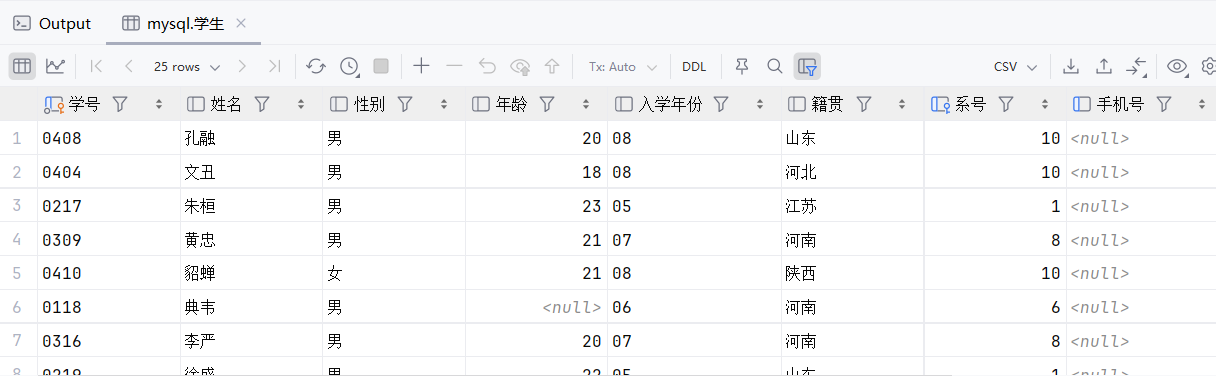1216x376 pixels.
Task: Import data with upload icon
Action: 1104,66
